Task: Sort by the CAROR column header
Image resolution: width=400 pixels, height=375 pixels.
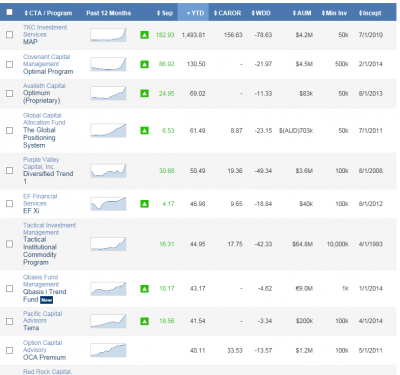Action: (227, 13)
